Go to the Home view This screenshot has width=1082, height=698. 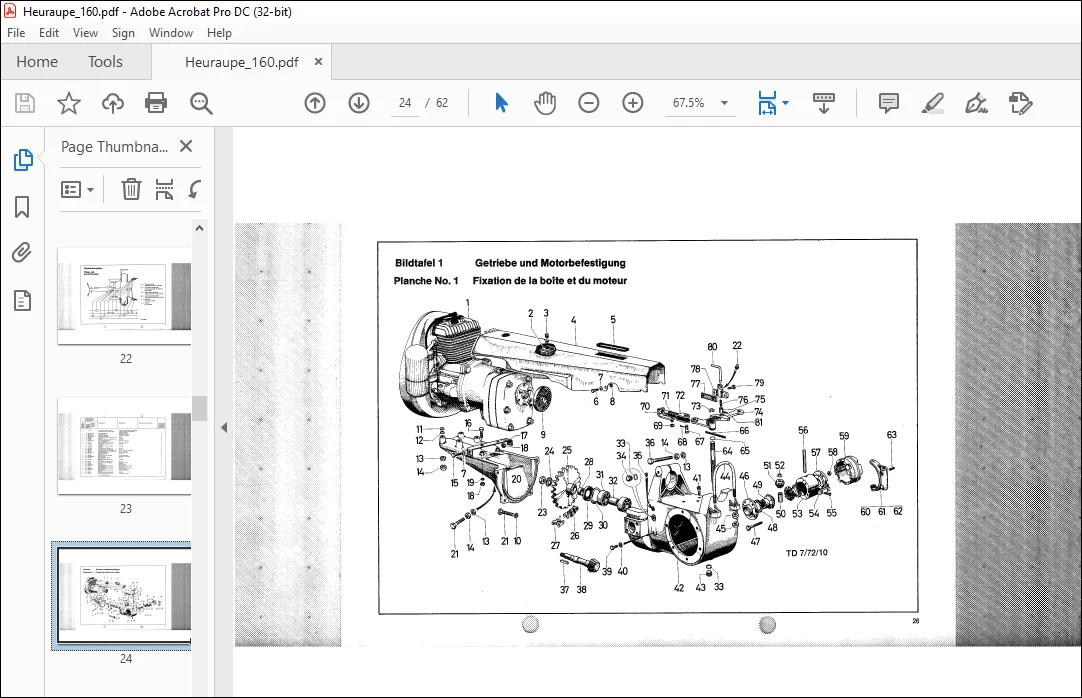pyautogui.click(x=37, y=62)
